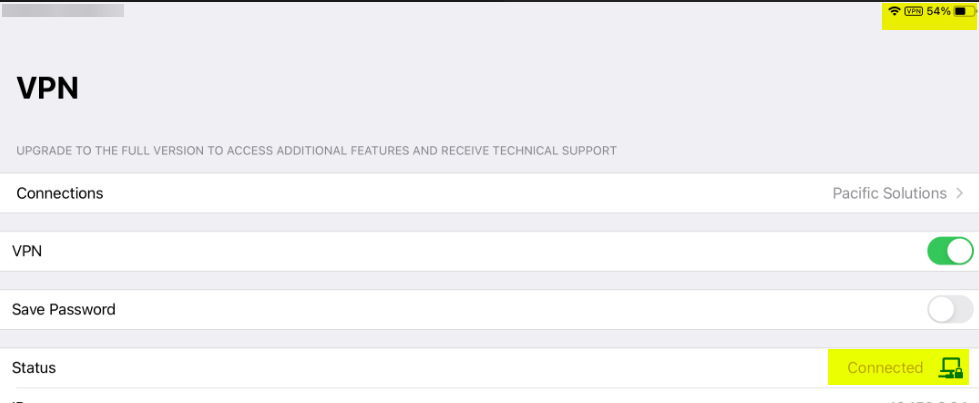The image size is (979, 403).
Task: Click empty area of Save Password row
Action: [x=499, y=309]
